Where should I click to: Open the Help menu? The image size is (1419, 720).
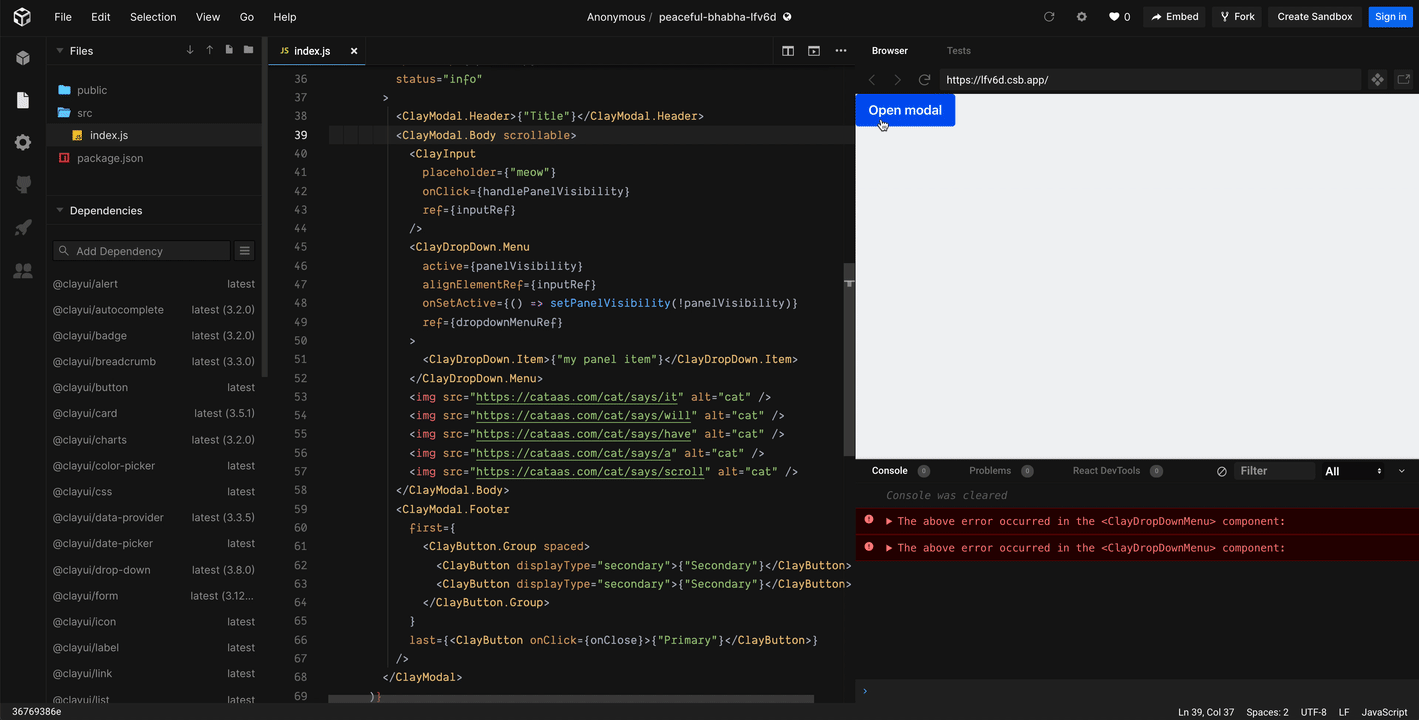[285, 17]
